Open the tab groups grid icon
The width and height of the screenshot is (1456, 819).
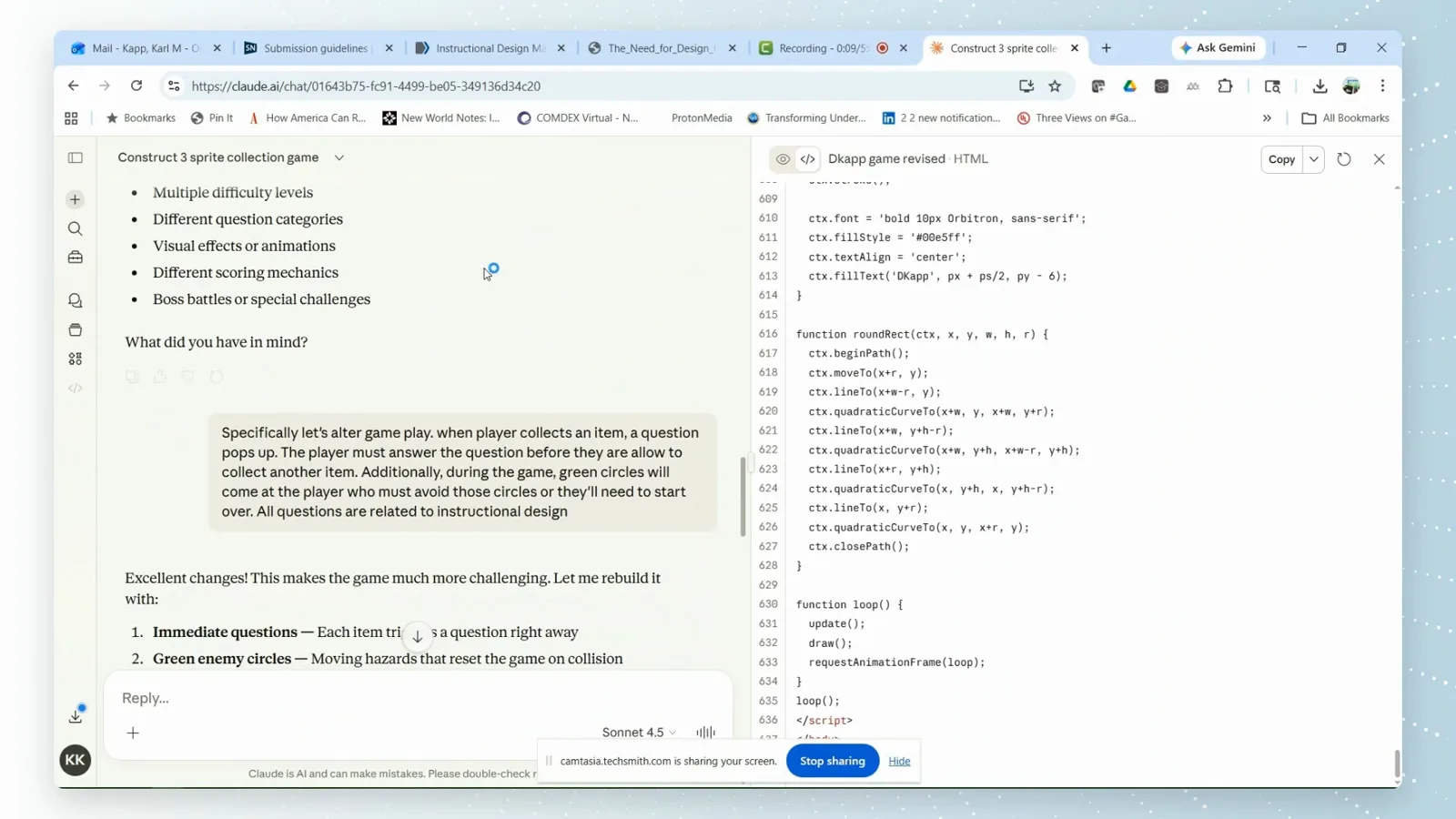click(x=71, y=118)
